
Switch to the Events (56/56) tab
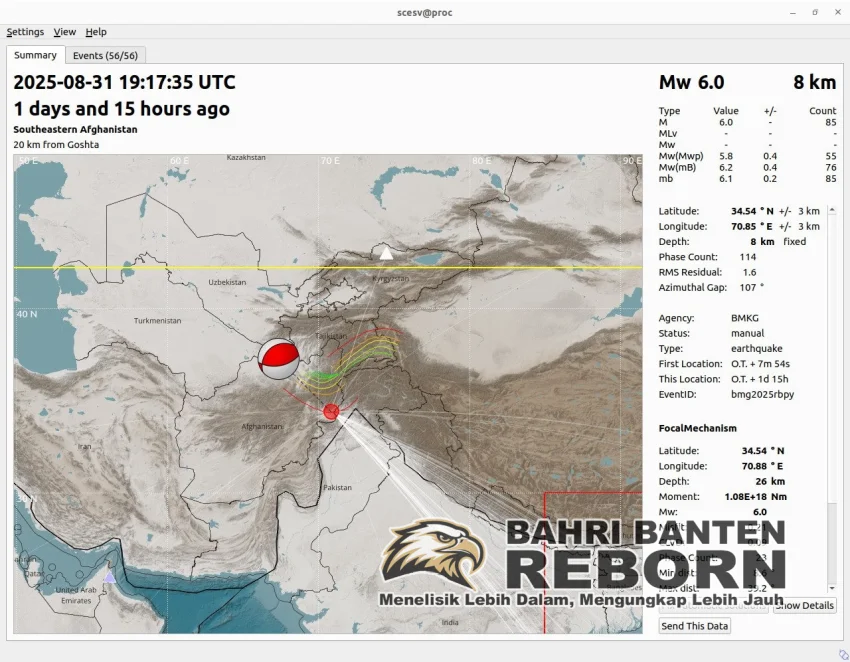point(105,55)
